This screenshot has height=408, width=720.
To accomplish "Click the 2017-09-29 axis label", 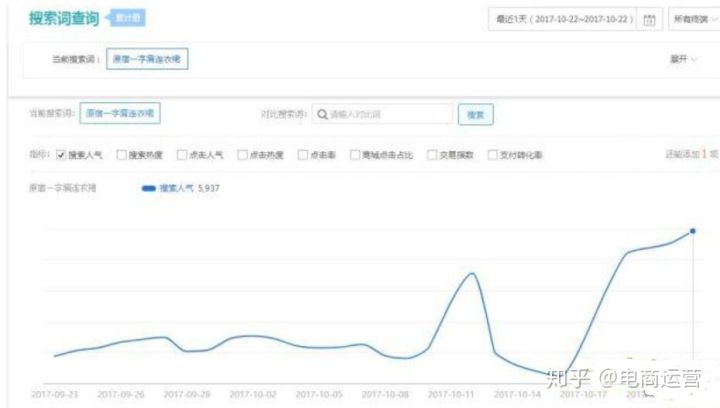I will pyautogui.click(x=187, y=394).
